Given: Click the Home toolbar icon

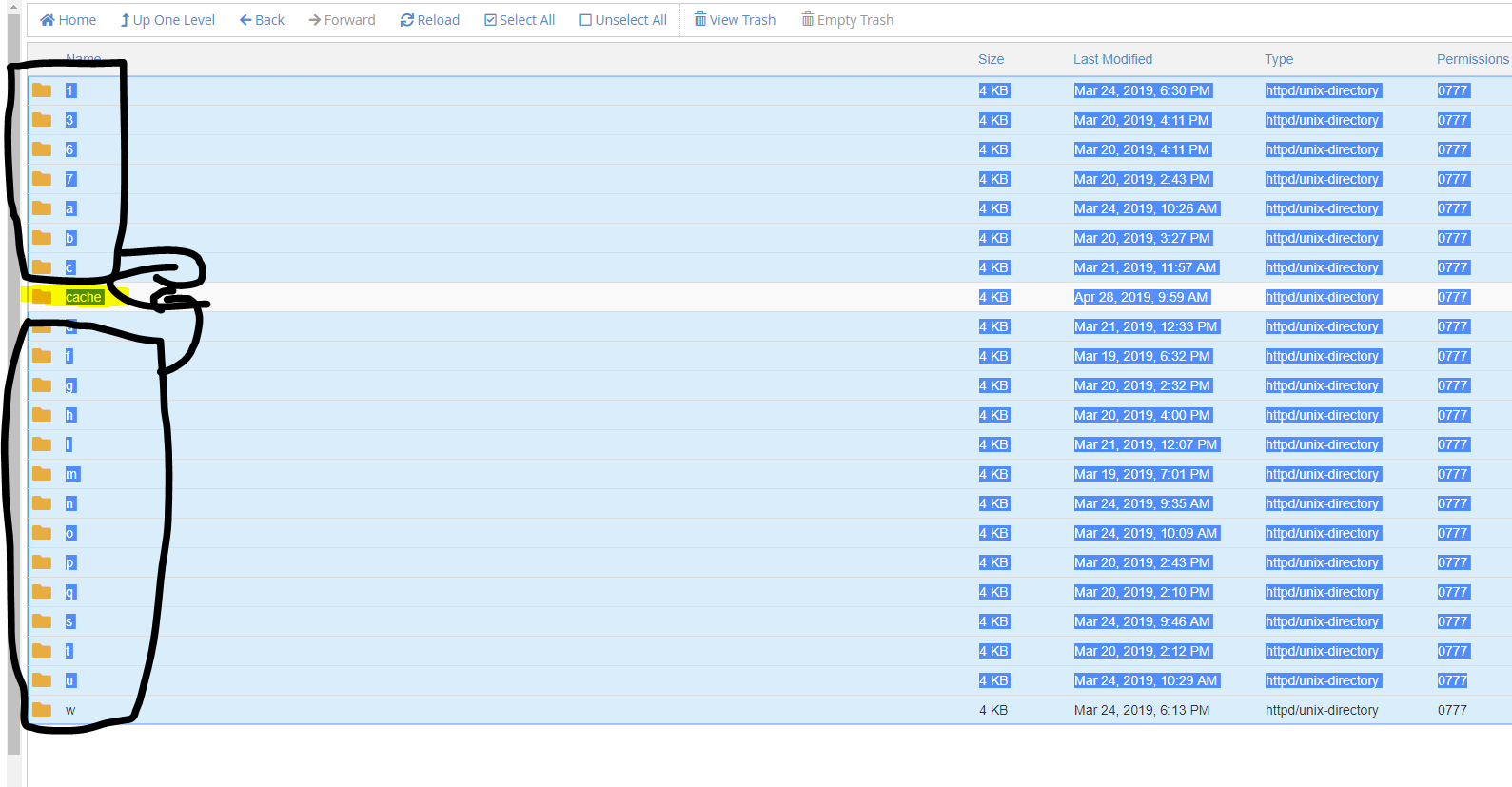Looking at the screenshot, I should [48, 20].
